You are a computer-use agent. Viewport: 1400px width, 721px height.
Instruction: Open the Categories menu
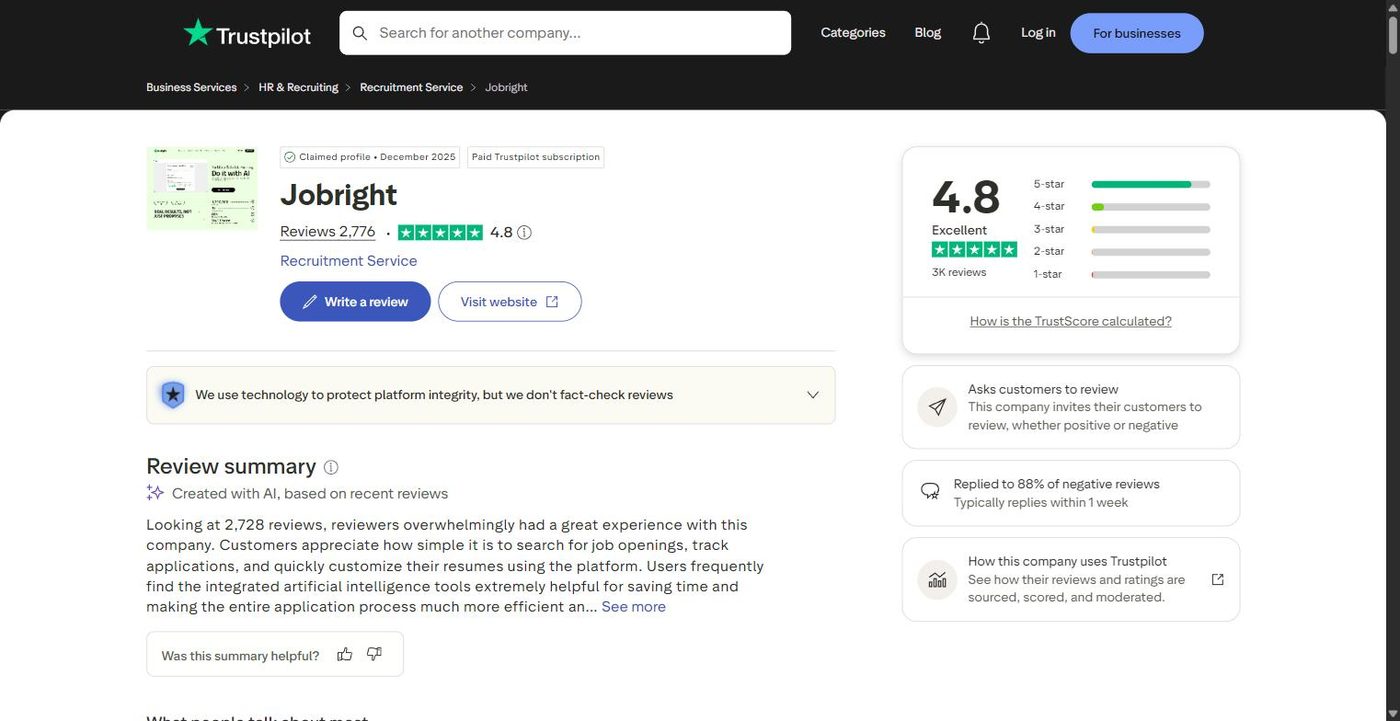pos(853,33)
